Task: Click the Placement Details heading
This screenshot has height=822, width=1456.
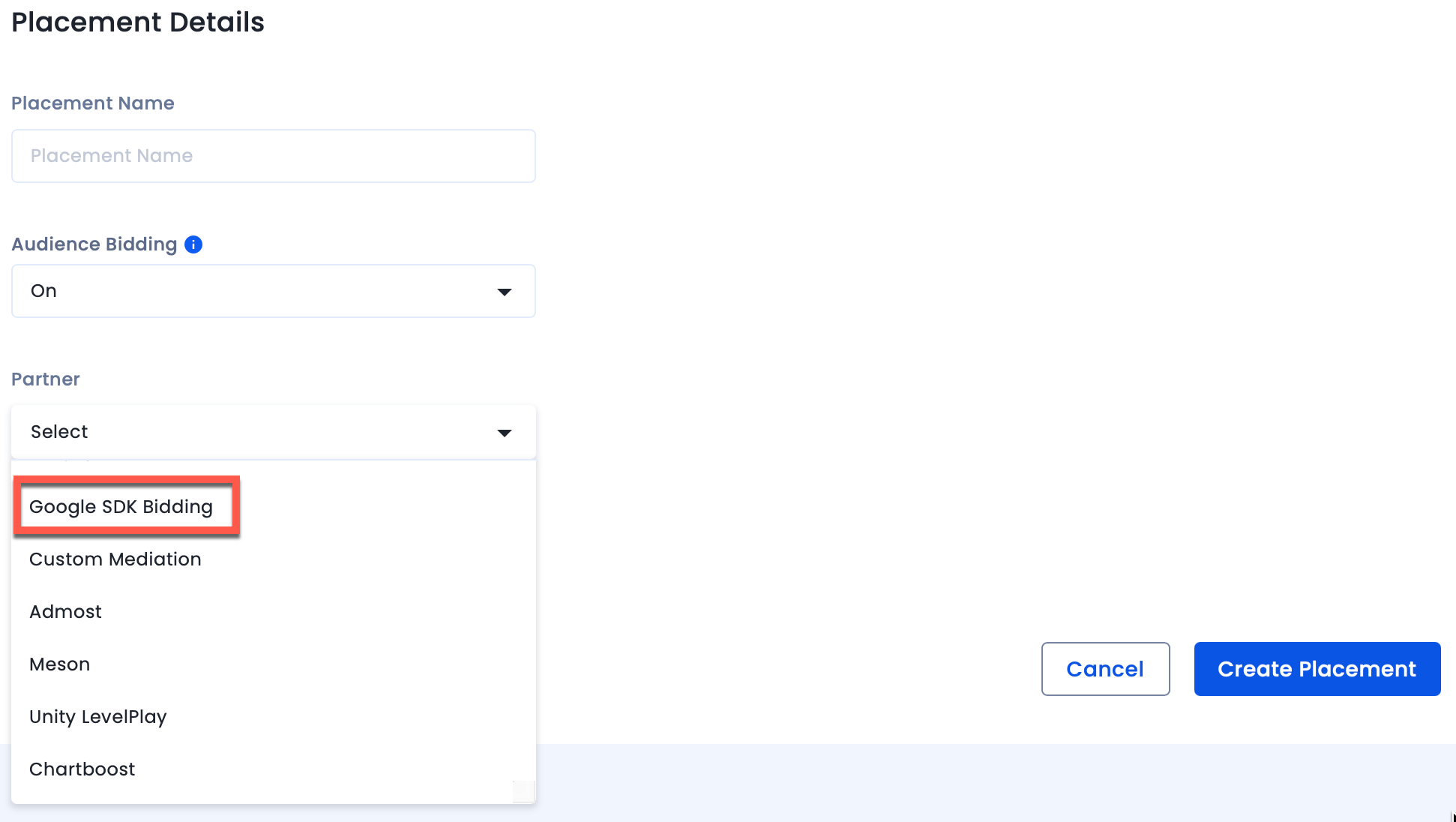Action: (138, 22)
